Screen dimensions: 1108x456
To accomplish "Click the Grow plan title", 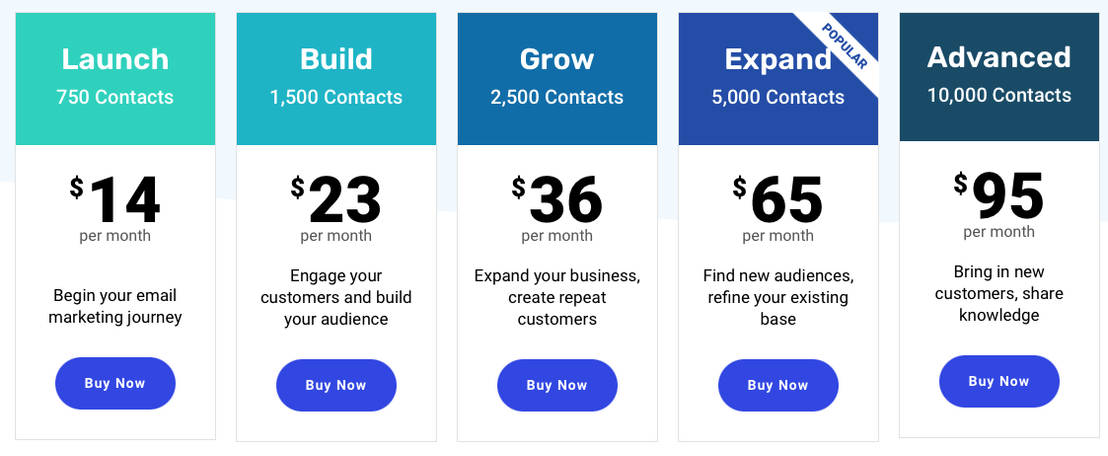I will tap(557, 59).
